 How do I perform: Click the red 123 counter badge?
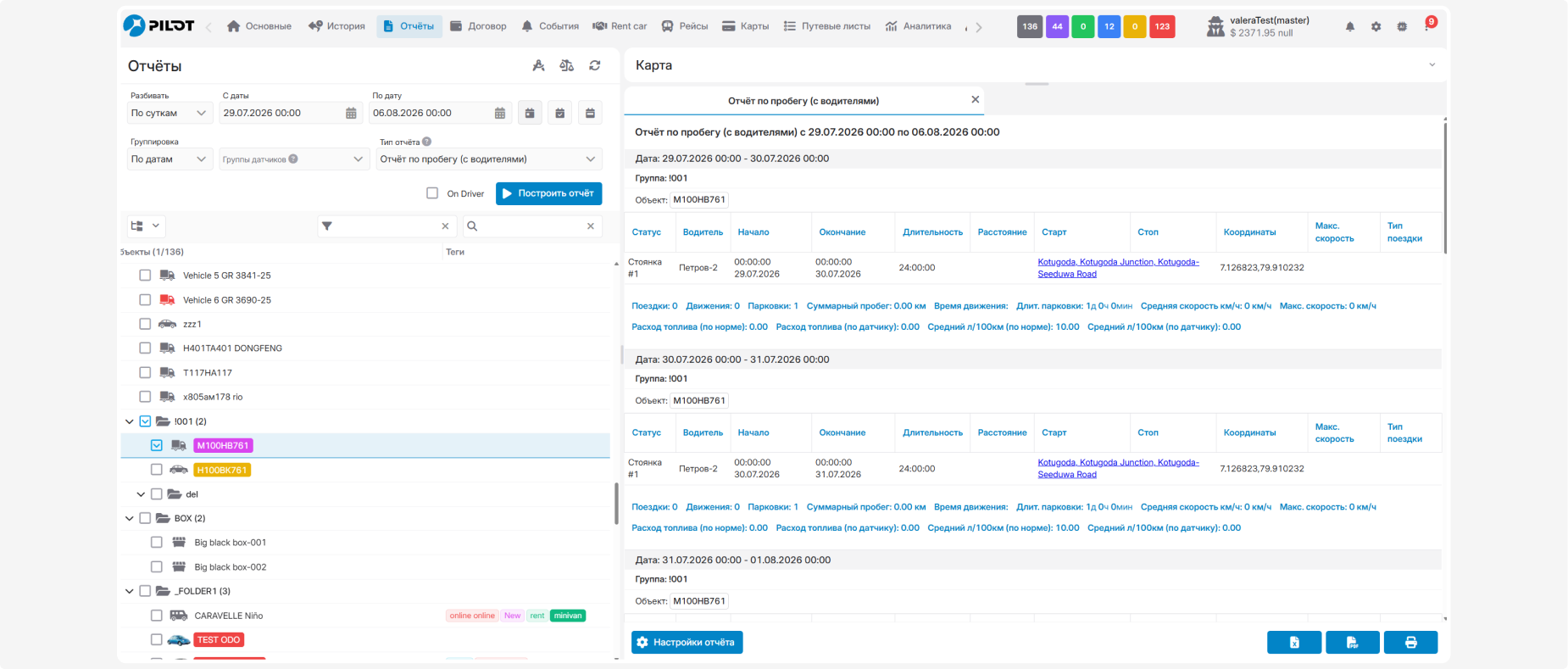point(1162,26)
